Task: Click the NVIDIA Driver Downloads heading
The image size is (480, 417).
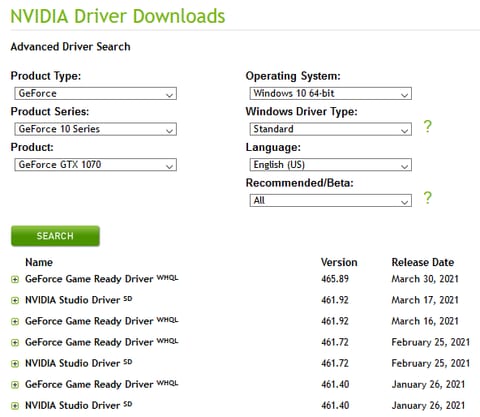Action: tap(118, 16)
